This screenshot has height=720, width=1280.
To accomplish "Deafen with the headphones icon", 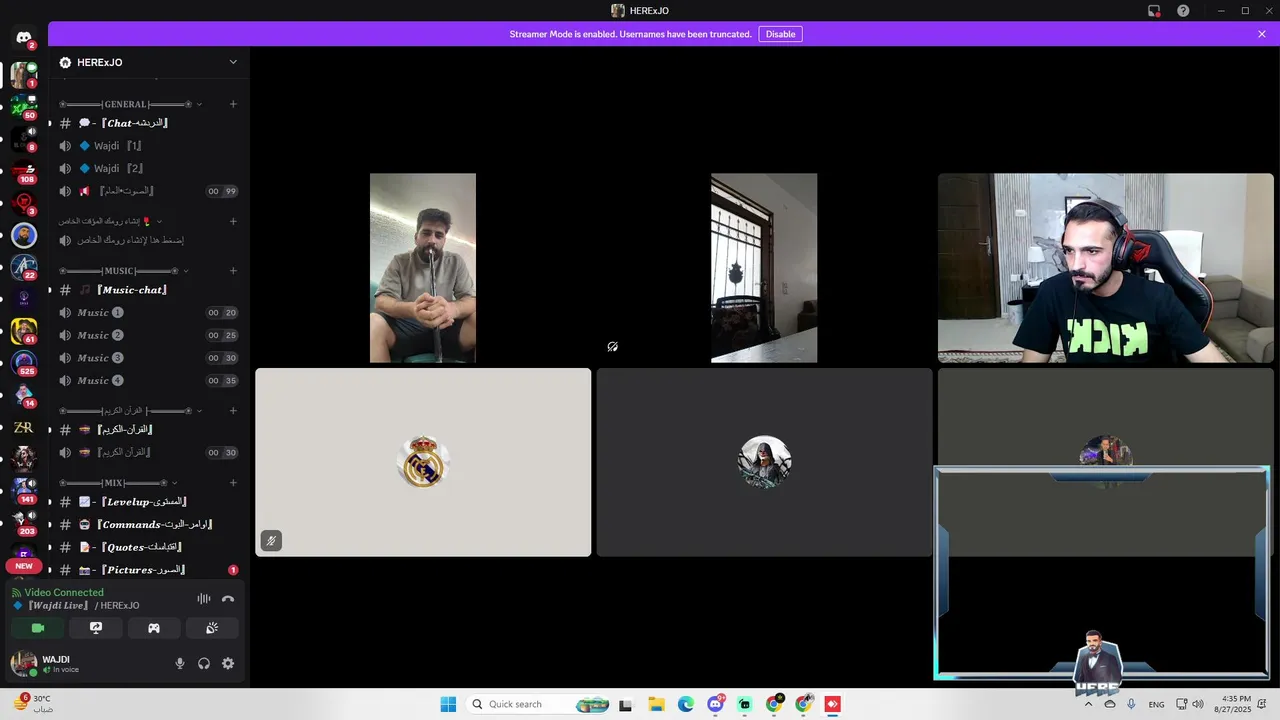I will coord(204,663).
